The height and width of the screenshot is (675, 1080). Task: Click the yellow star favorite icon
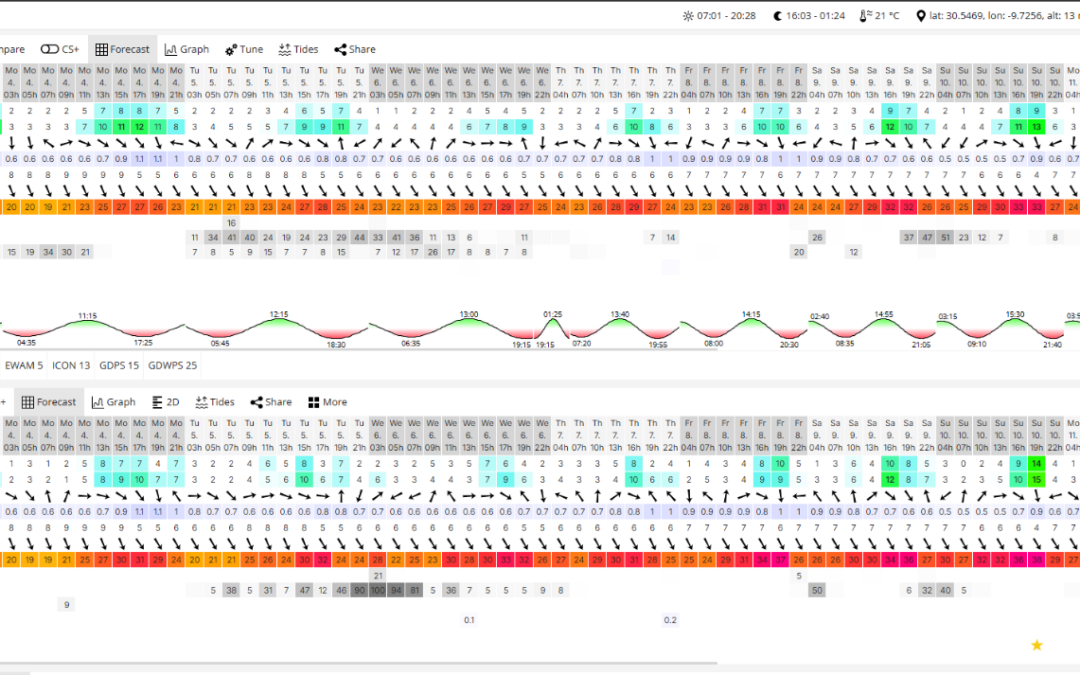(1037, 645)
